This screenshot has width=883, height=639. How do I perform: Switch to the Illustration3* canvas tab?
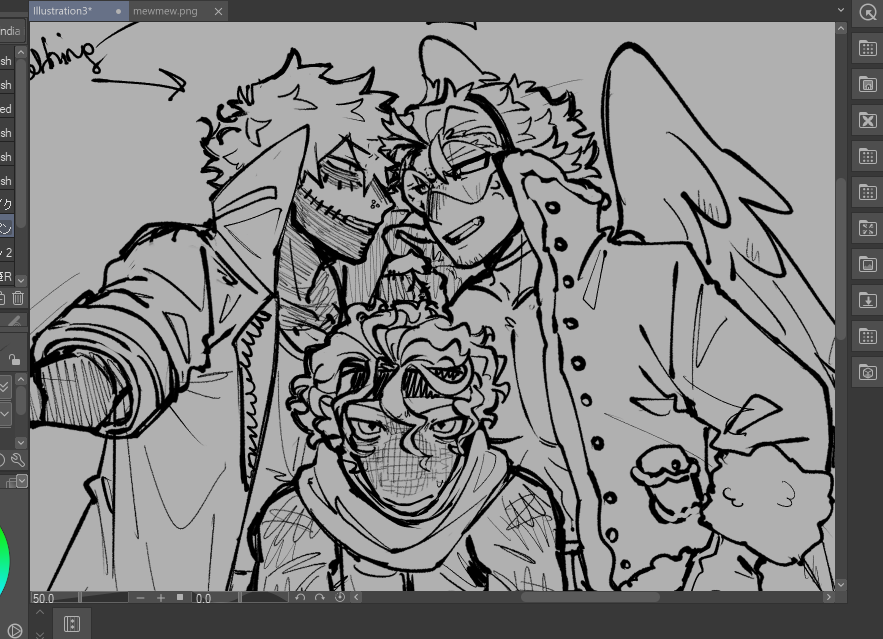78,11
